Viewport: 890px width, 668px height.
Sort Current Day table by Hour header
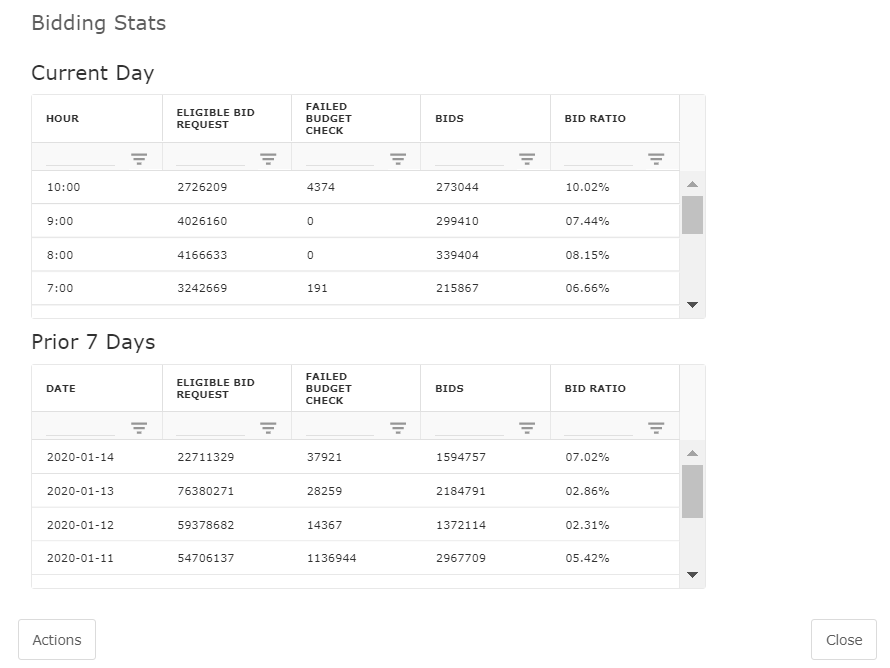click(x=63, y=119)
